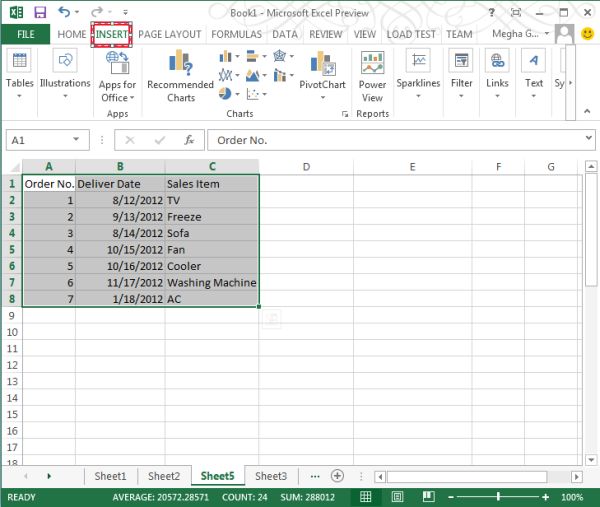Select row 9 header
This screenshot has width=600, height=507.
(11, 316)
